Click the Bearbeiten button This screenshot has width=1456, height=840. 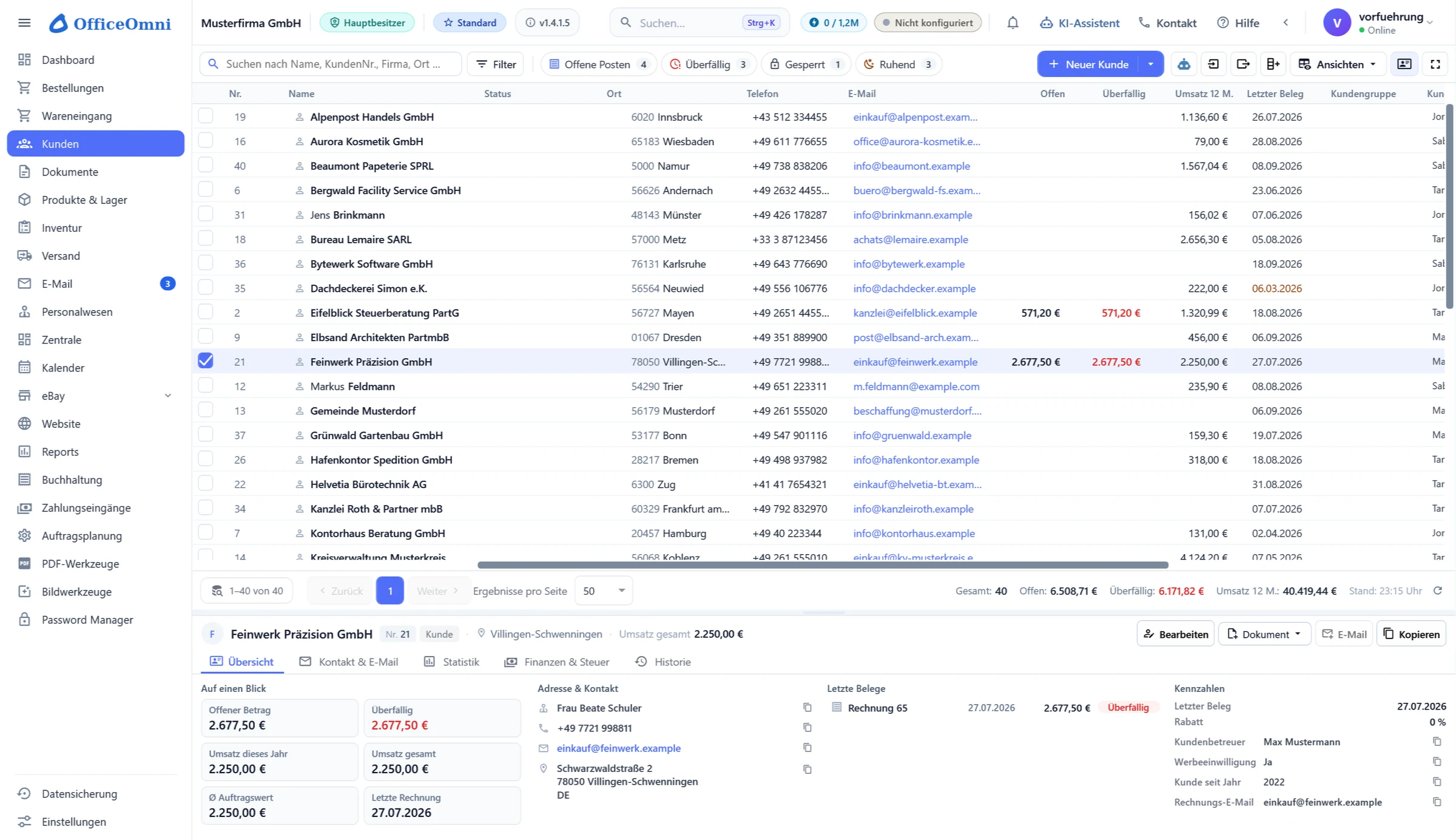pyautogui.click(x=1175, y=634)
